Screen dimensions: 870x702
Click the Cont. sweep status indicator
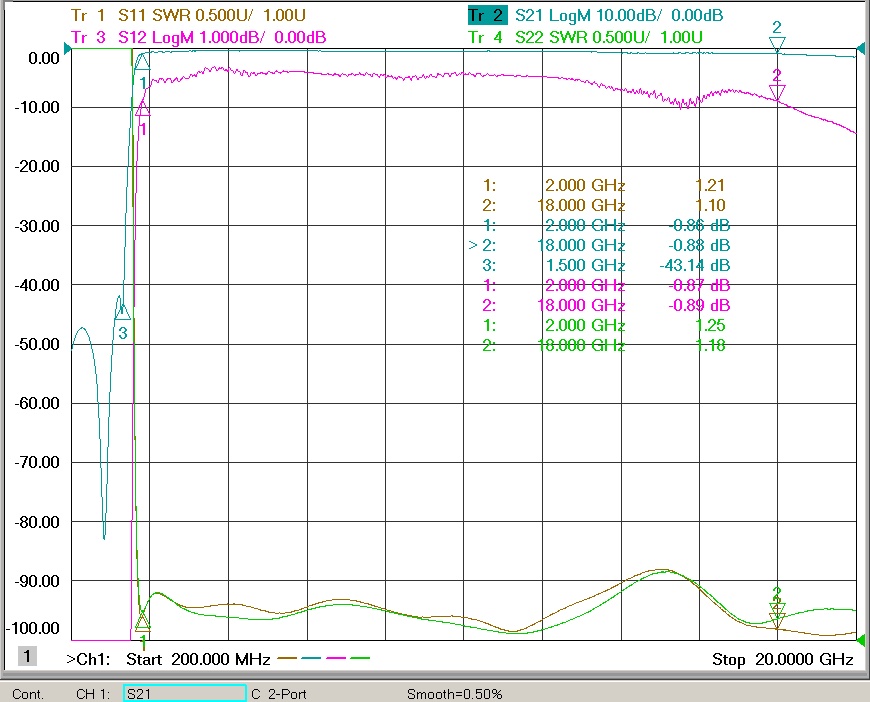[x=28, y=693]
